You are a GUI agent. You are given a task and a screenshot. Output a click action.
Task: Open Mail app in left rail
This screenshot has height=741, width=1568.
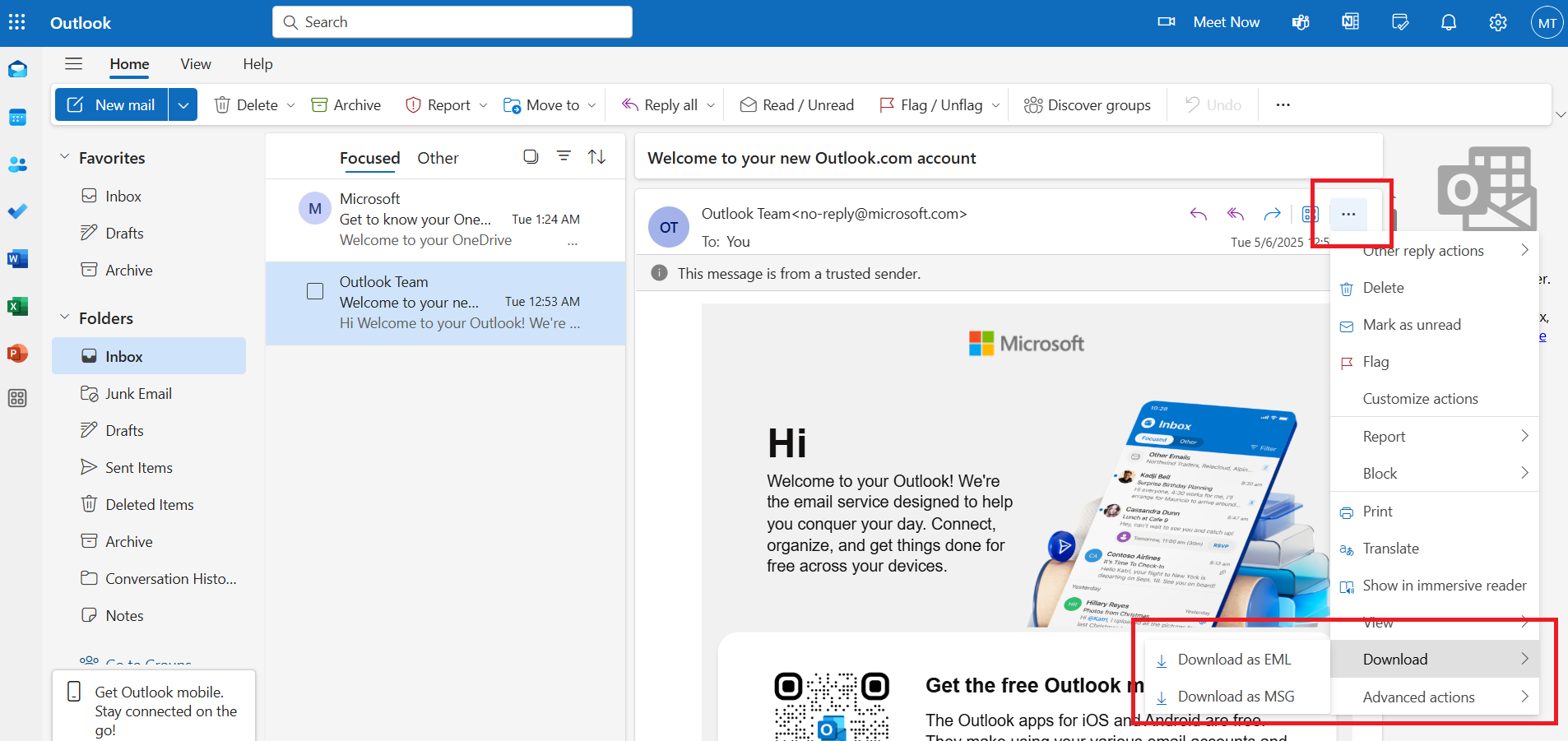coord(17,70)
